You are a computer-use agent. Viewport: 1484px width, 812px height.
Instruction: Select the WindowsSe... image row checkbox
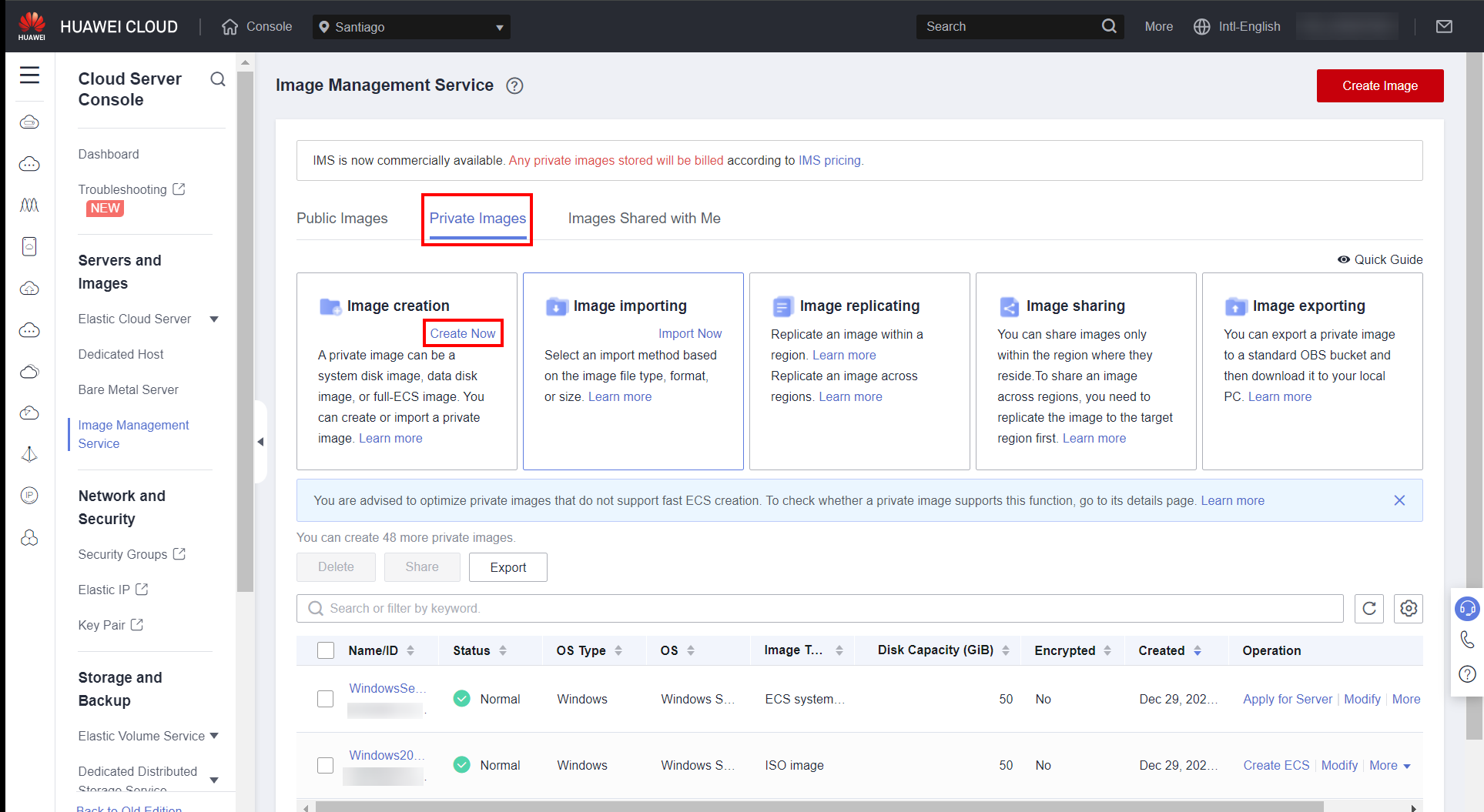[326, 699]
